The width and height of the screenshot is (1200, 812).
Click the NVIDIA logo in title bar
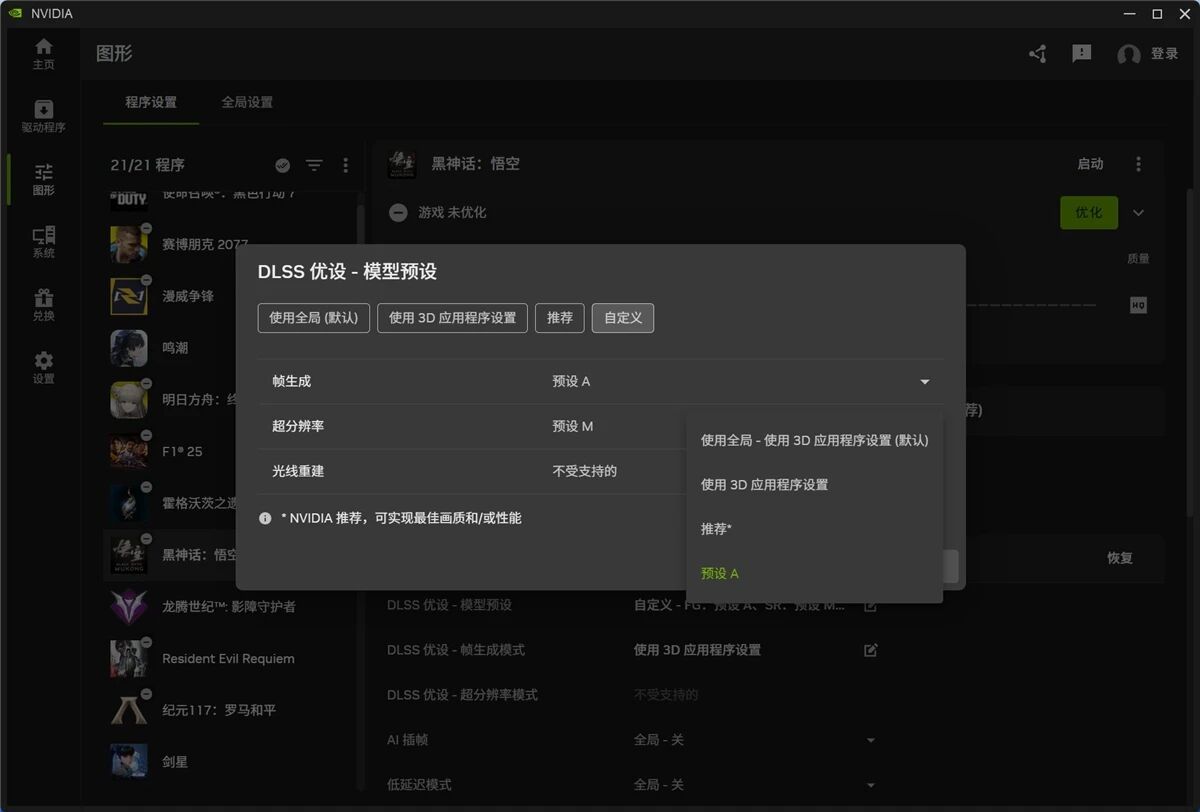(15, 14)
